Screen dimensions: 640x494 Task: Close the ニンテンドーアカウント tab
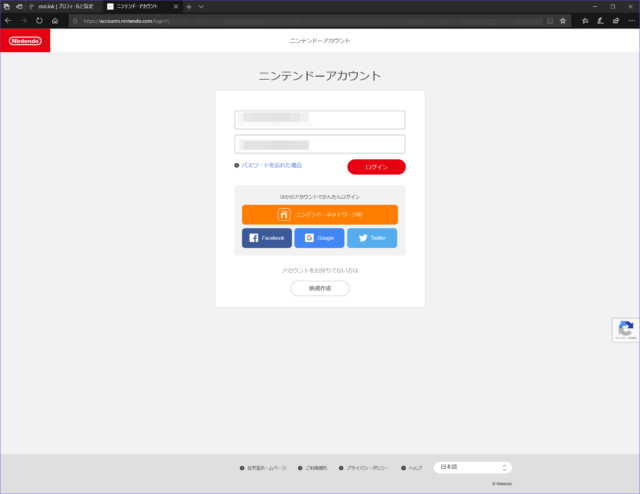point(176,7)
